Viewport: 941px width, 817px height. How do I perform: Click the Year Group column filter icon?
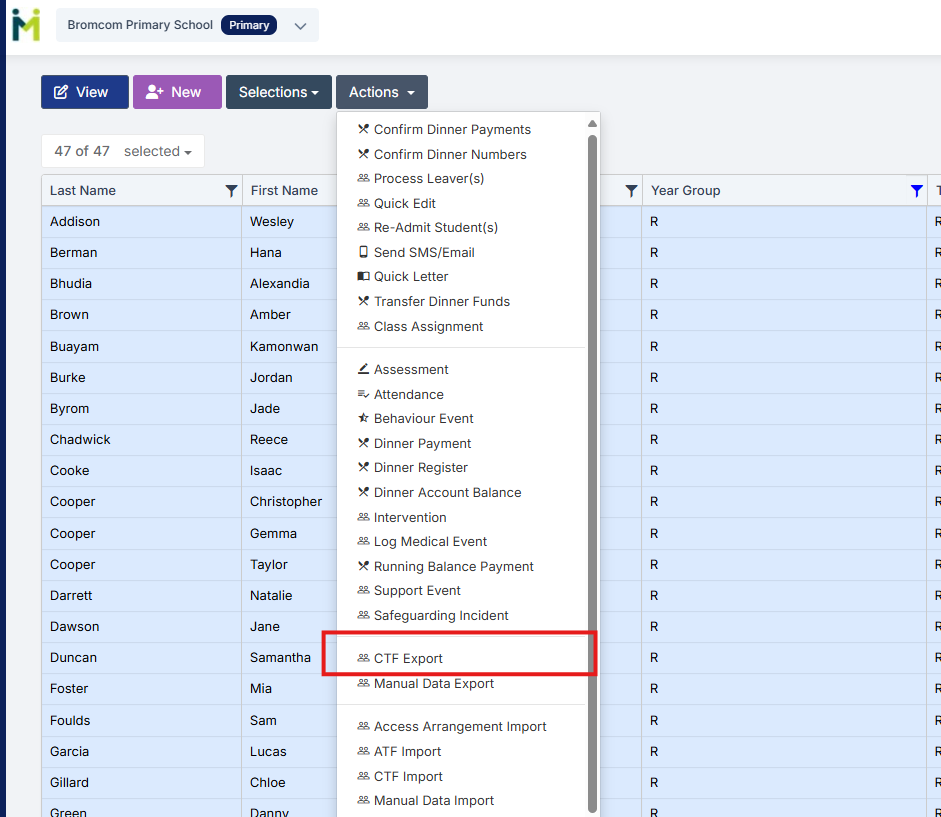pyautogui.click(x=916, y=191)
